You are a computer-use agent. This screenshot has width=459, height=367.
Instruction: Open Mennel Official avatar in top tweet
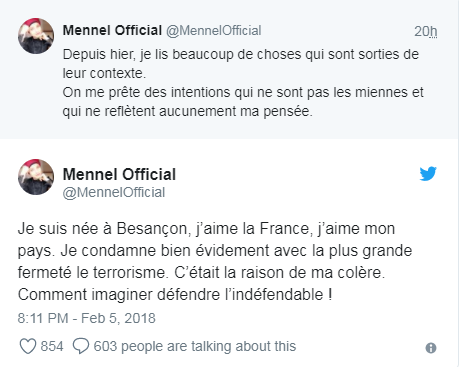point(36,36)
